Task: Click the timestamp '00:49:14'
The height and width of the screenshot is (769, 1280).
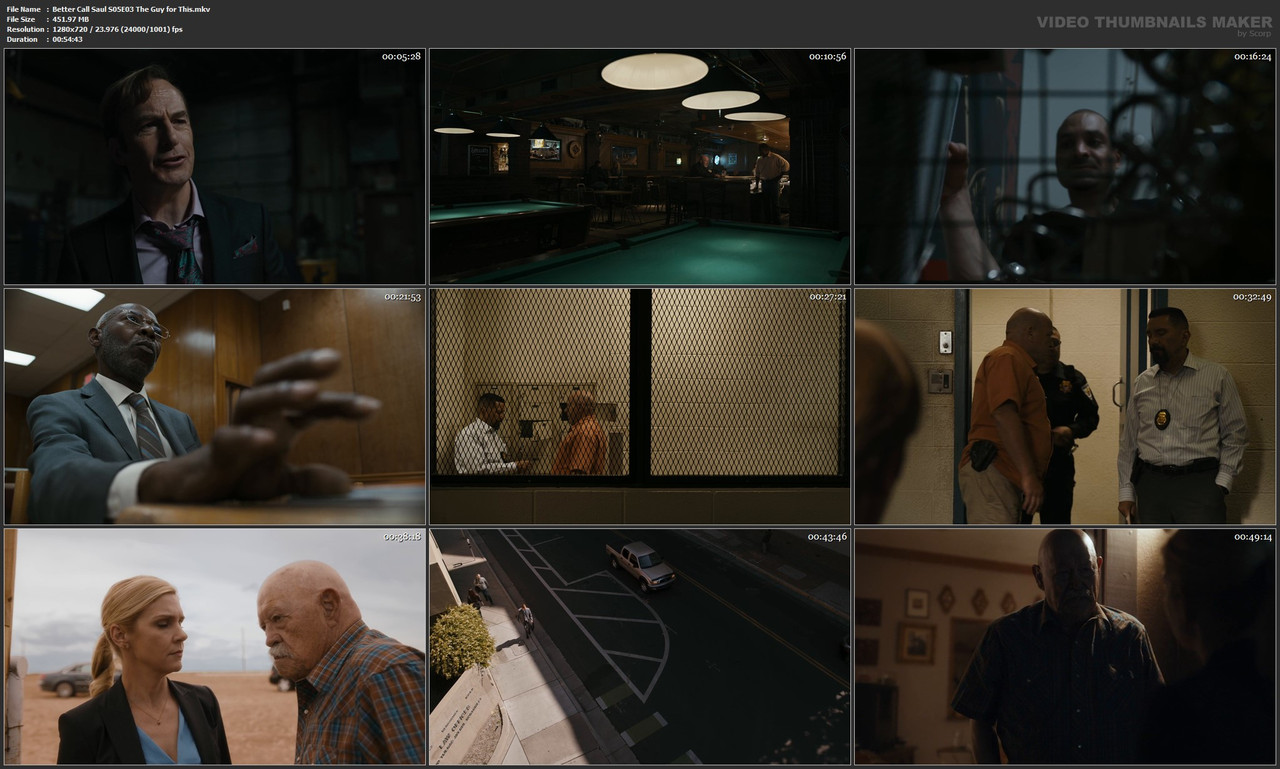Action: point(1252,536)
